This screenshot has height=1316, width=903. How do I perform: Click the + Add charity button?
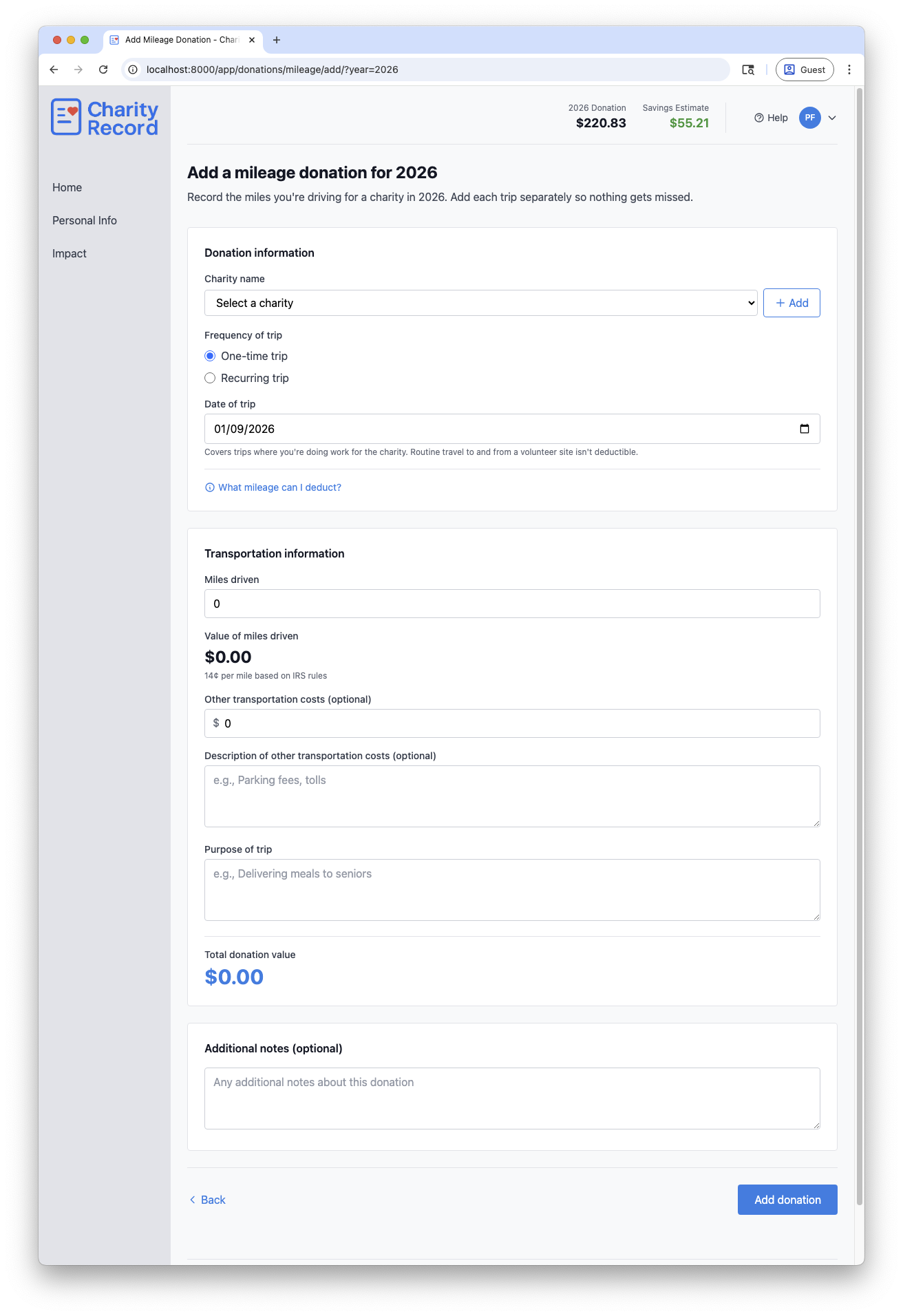(792, 303)
